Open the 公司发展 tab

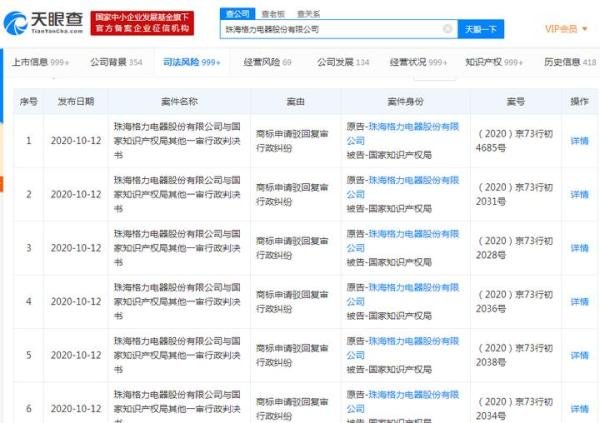point(343,62)
